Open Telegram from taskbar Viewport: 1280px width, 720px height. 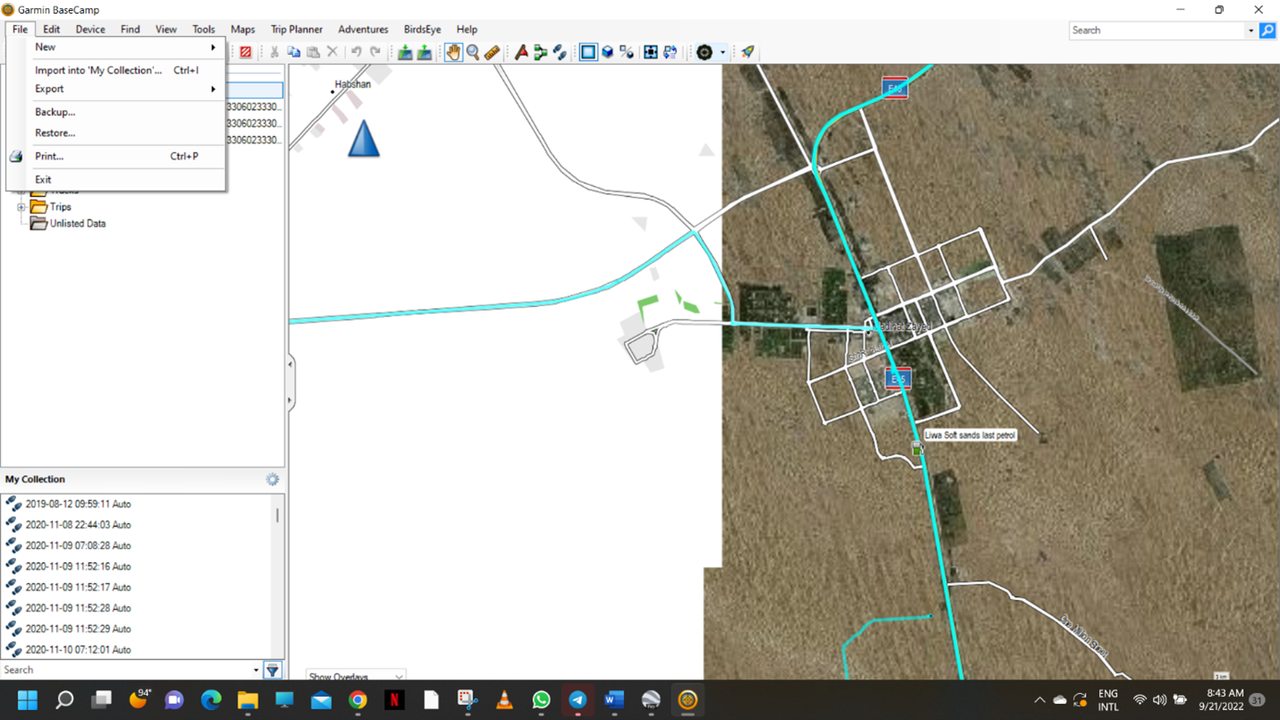click(578, 700)
